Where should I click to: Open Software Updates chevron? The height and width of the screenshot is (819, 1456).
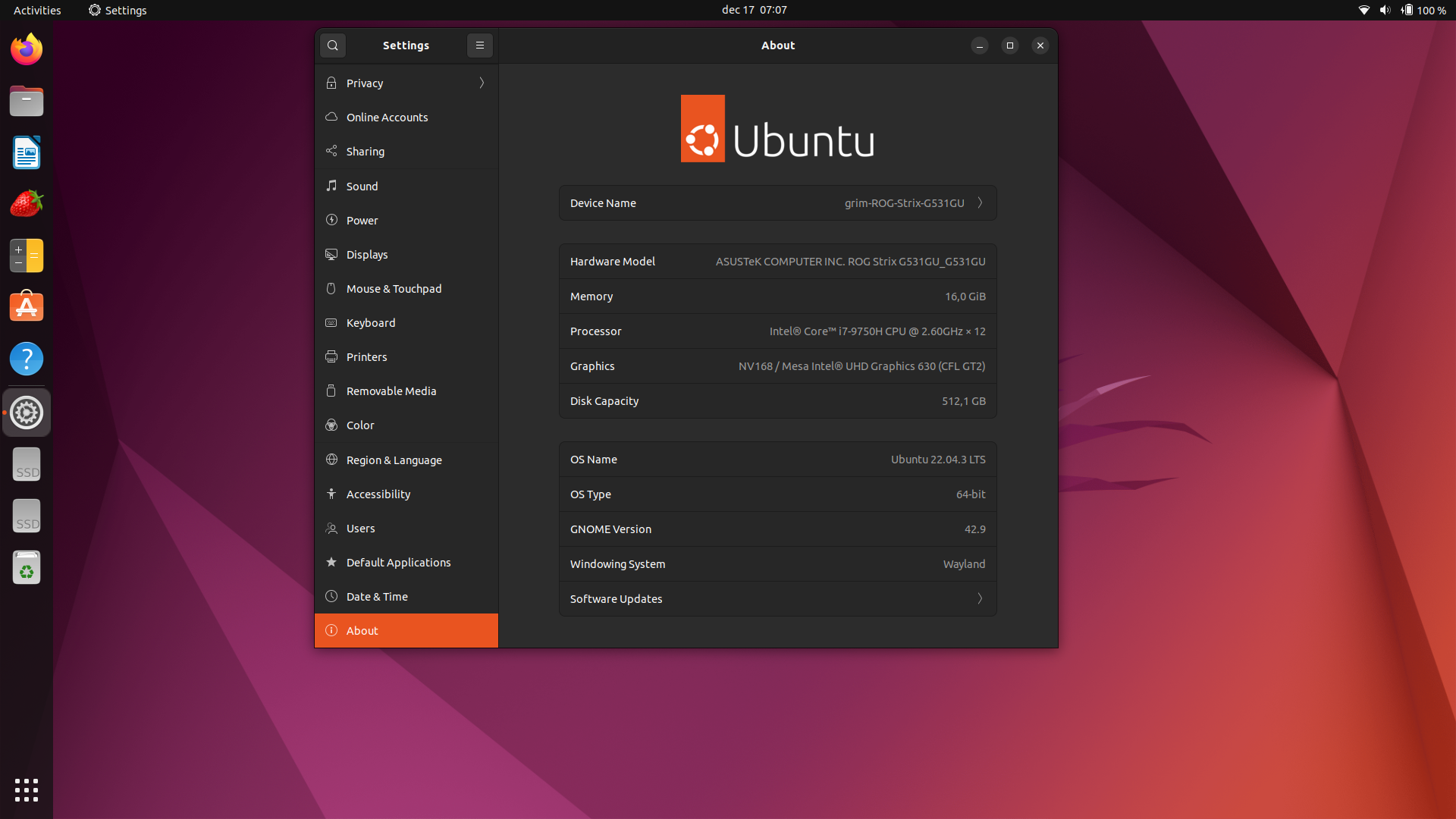point(980,598)
